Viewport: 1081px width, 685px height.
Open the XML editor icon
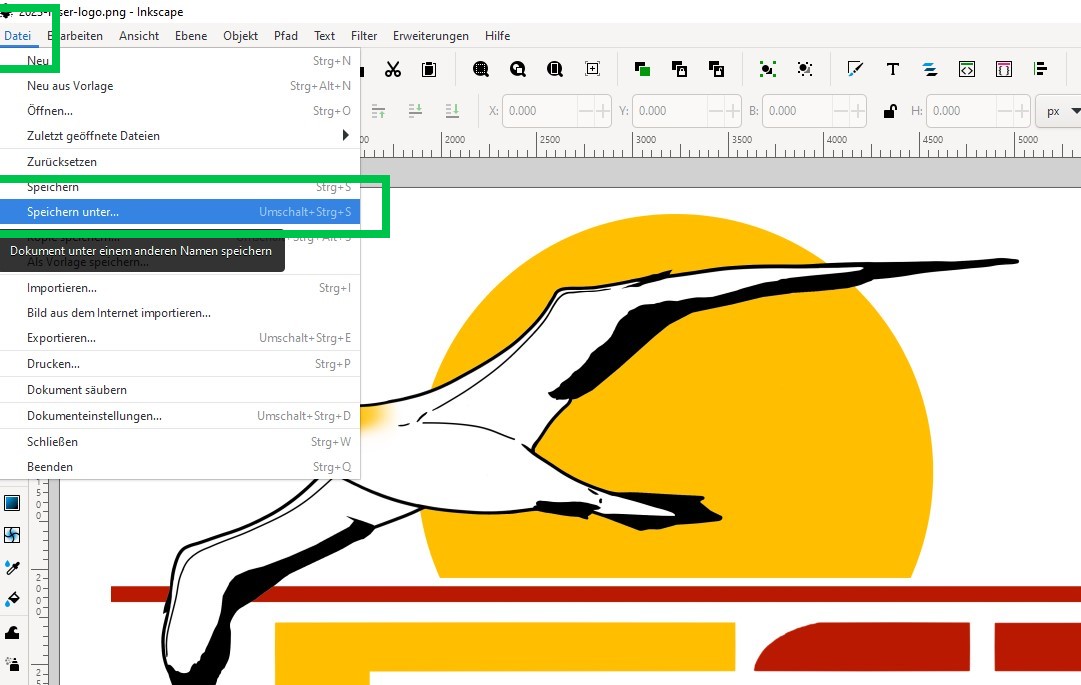pyautogui.click(x=967, y=69)
